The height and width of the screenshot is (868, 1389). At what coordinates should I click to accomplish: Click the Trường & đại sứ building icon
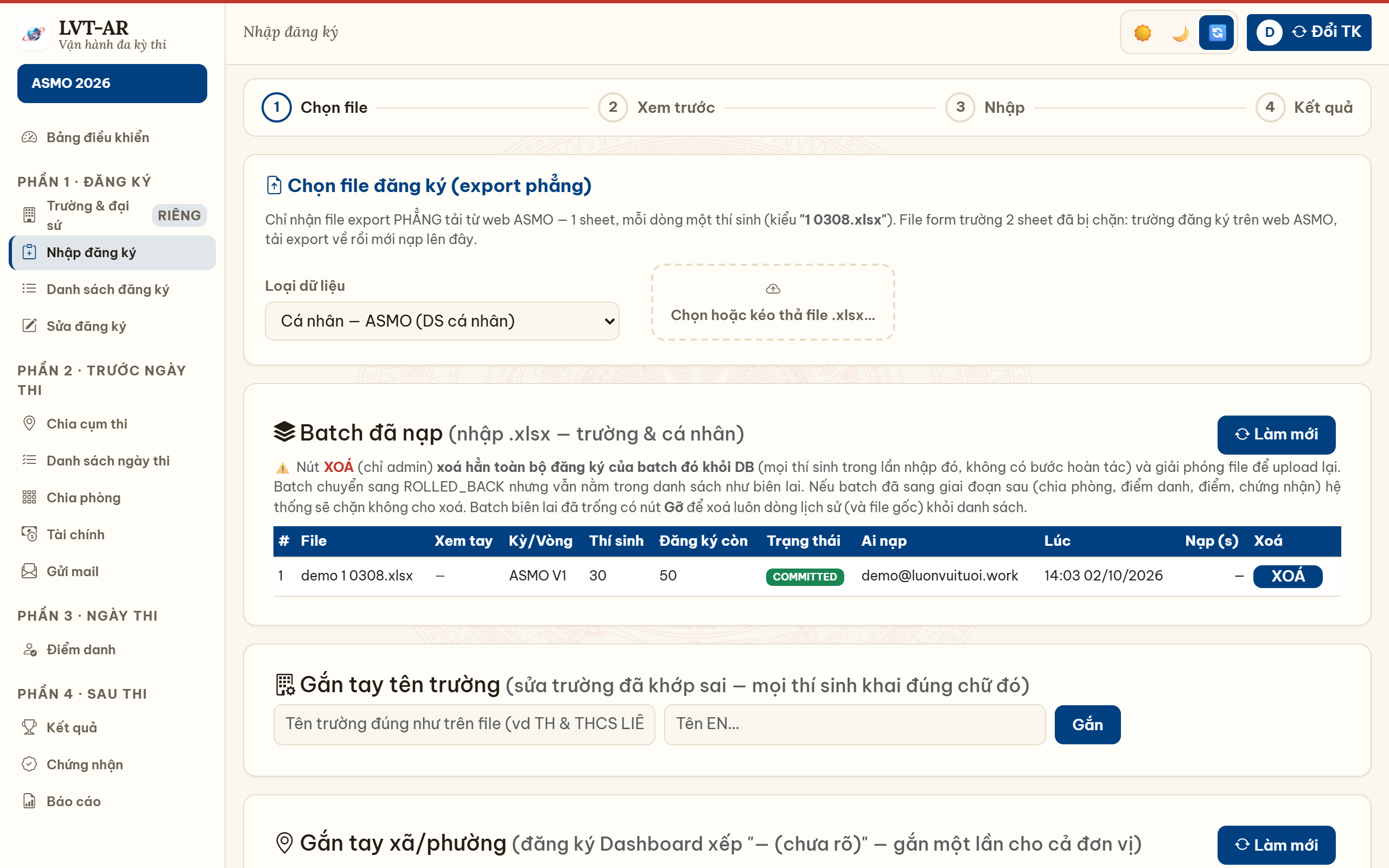29,215
